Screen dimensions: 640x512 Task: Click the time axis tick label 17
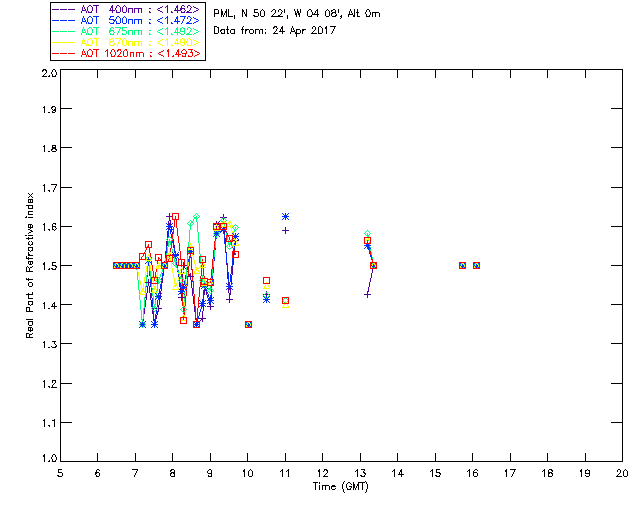pyautogui.click(x=510, y=473)
